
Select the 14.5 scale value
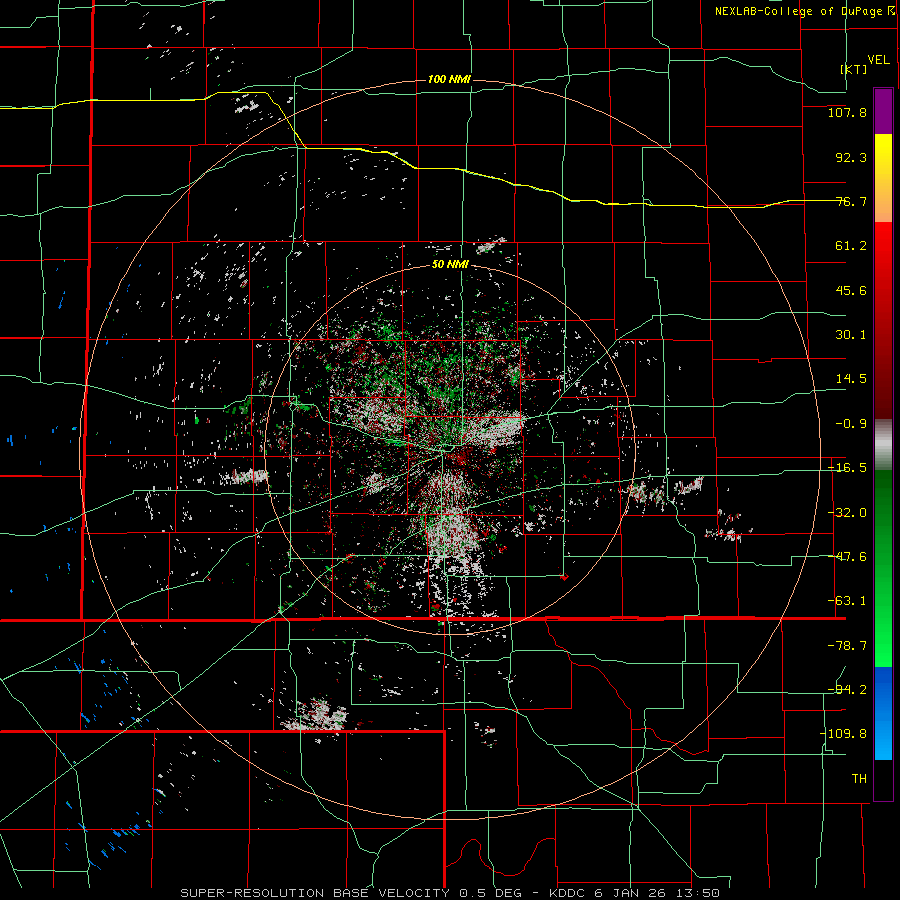click(x=851, y=378)
